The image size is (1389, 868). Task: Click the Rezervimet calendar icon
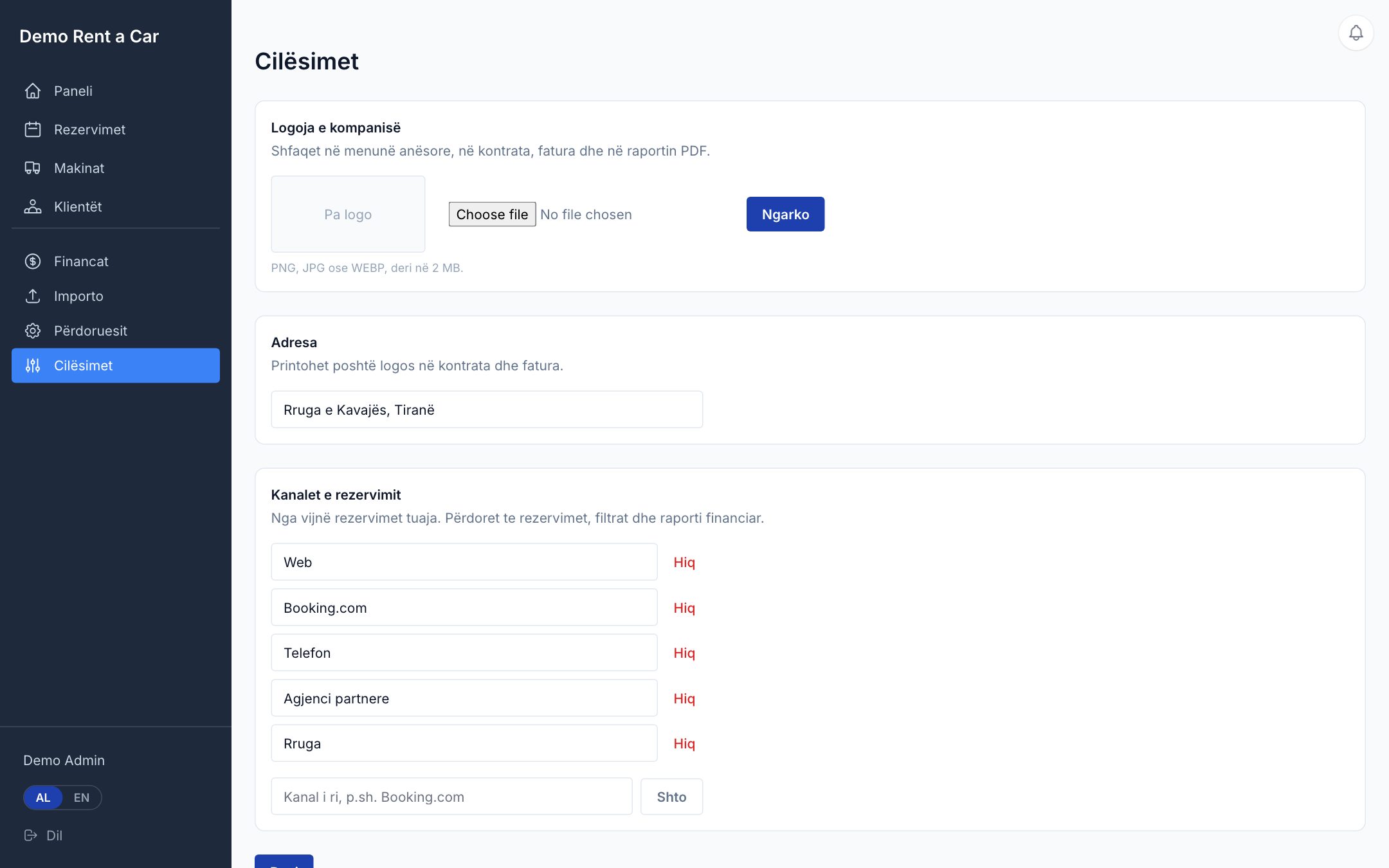(x=33, y=129)
